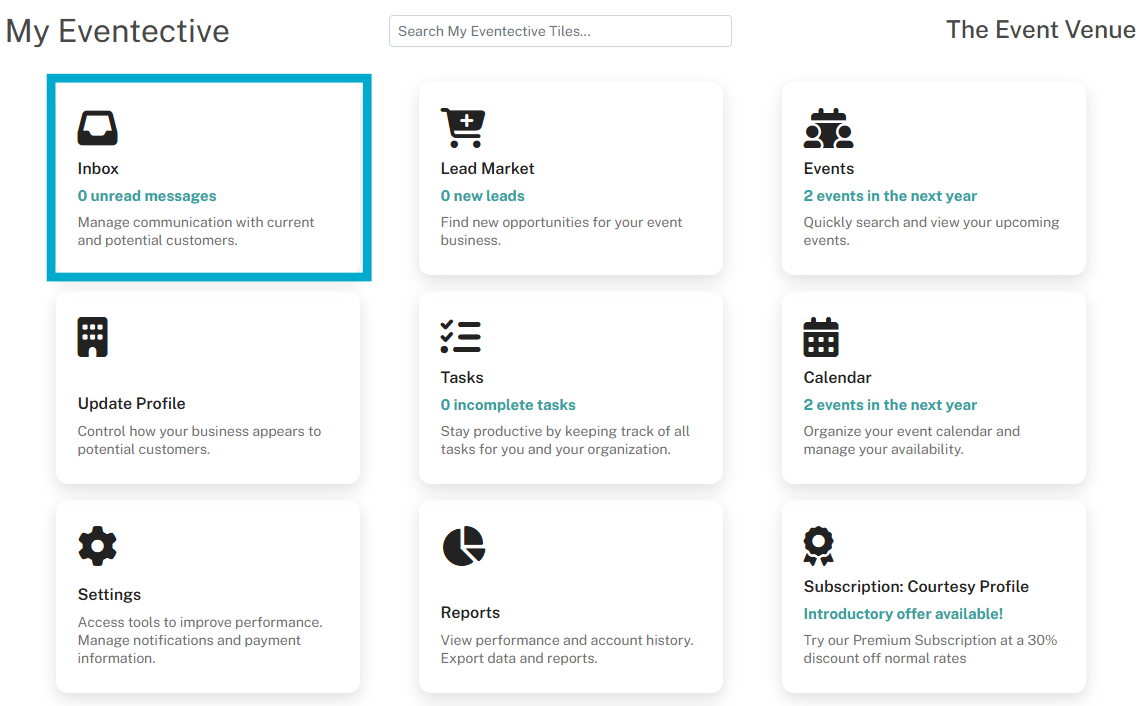
Task: Click the Lead Market shopping cart icon
Action: (463, 127)
